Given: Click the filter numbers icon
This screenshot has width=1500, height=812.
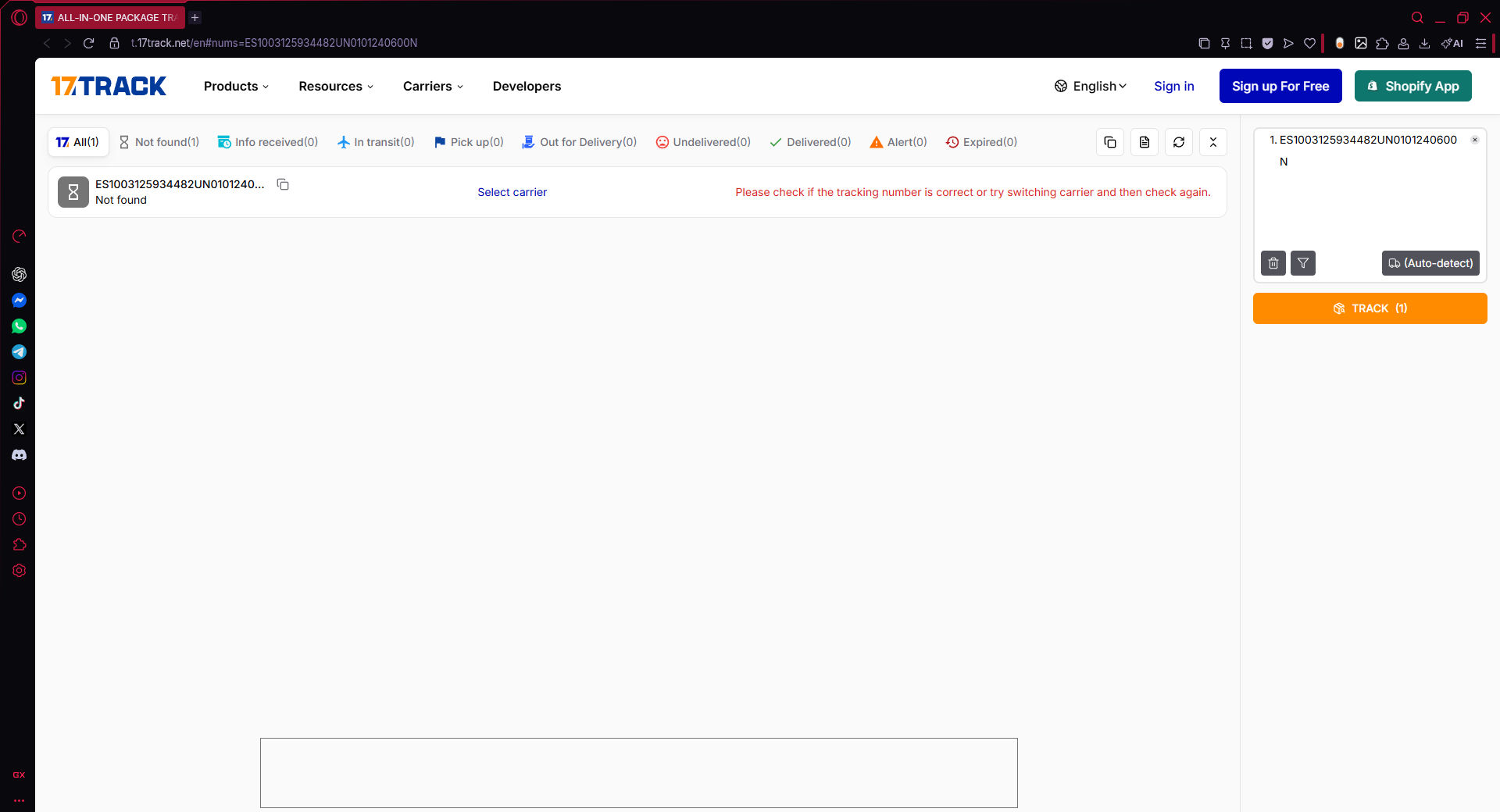Looking at the screenshot, I should coord(1303,263).
